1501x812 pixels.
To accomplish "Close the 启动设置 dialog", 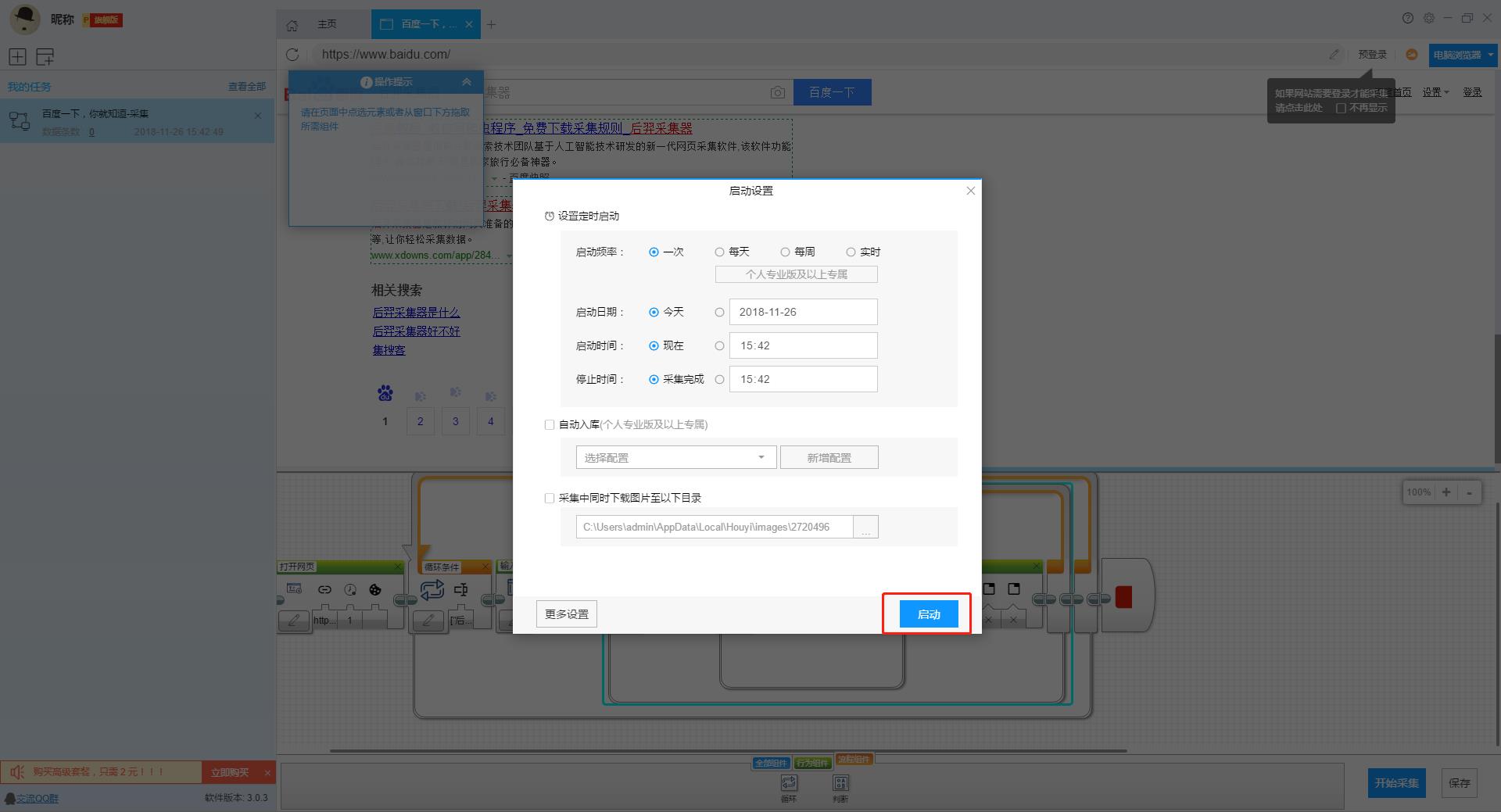I will 970,191.
